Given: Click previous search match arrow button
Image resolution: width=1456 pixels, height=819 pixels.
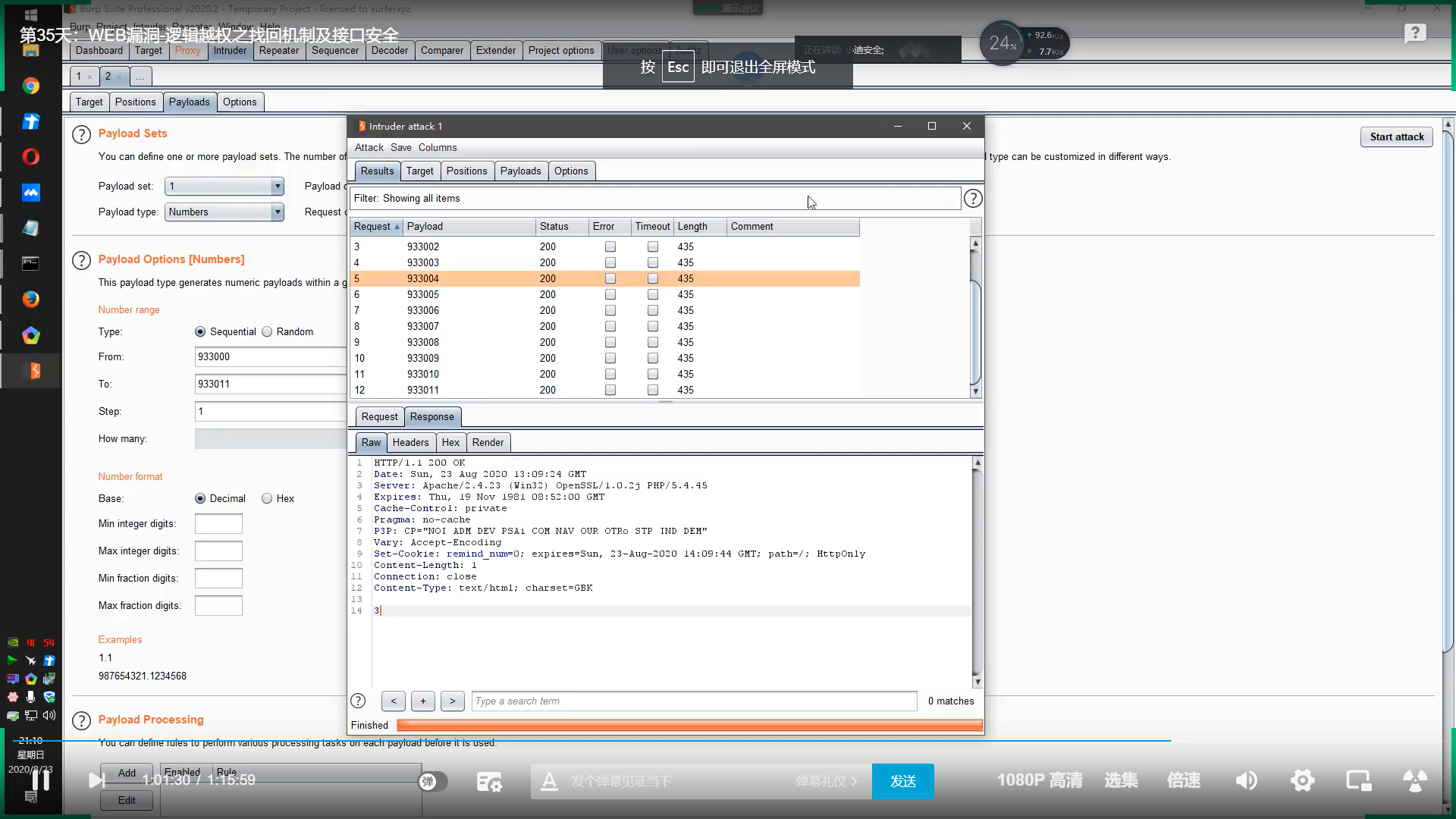Looking at the screenshot, I should [393, 701].
